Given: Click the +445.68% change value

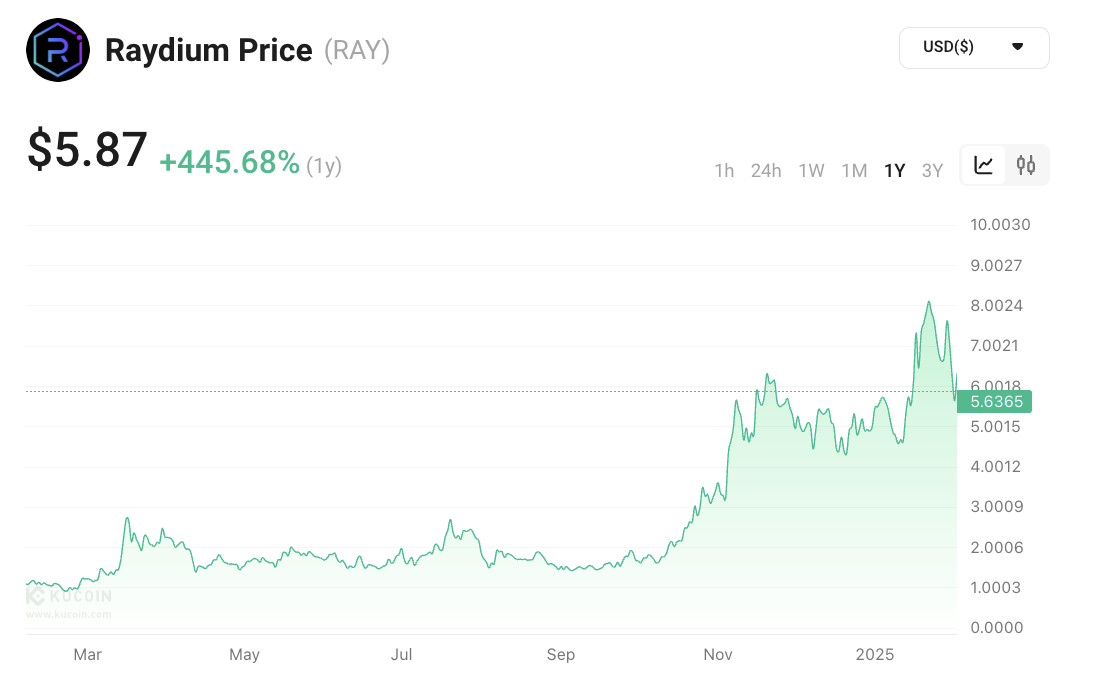Looking at the screenshot, I should point(229,162).
